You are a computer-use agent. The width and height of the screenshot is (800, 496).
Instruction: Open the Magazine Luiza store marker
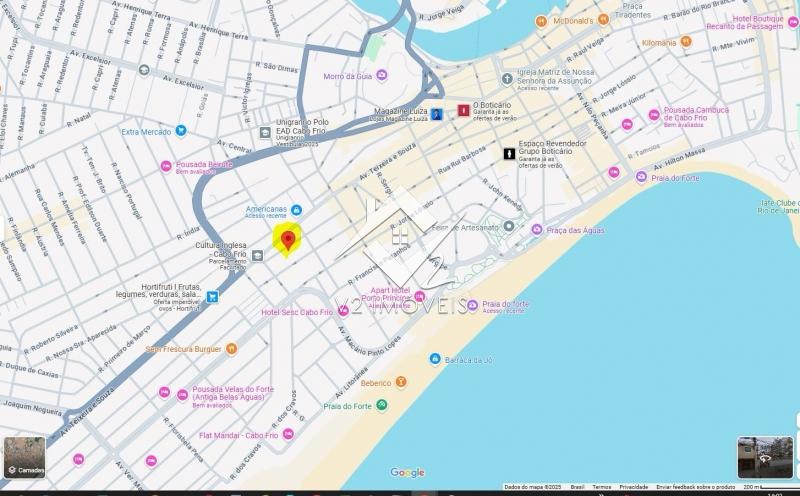[437, 112]
